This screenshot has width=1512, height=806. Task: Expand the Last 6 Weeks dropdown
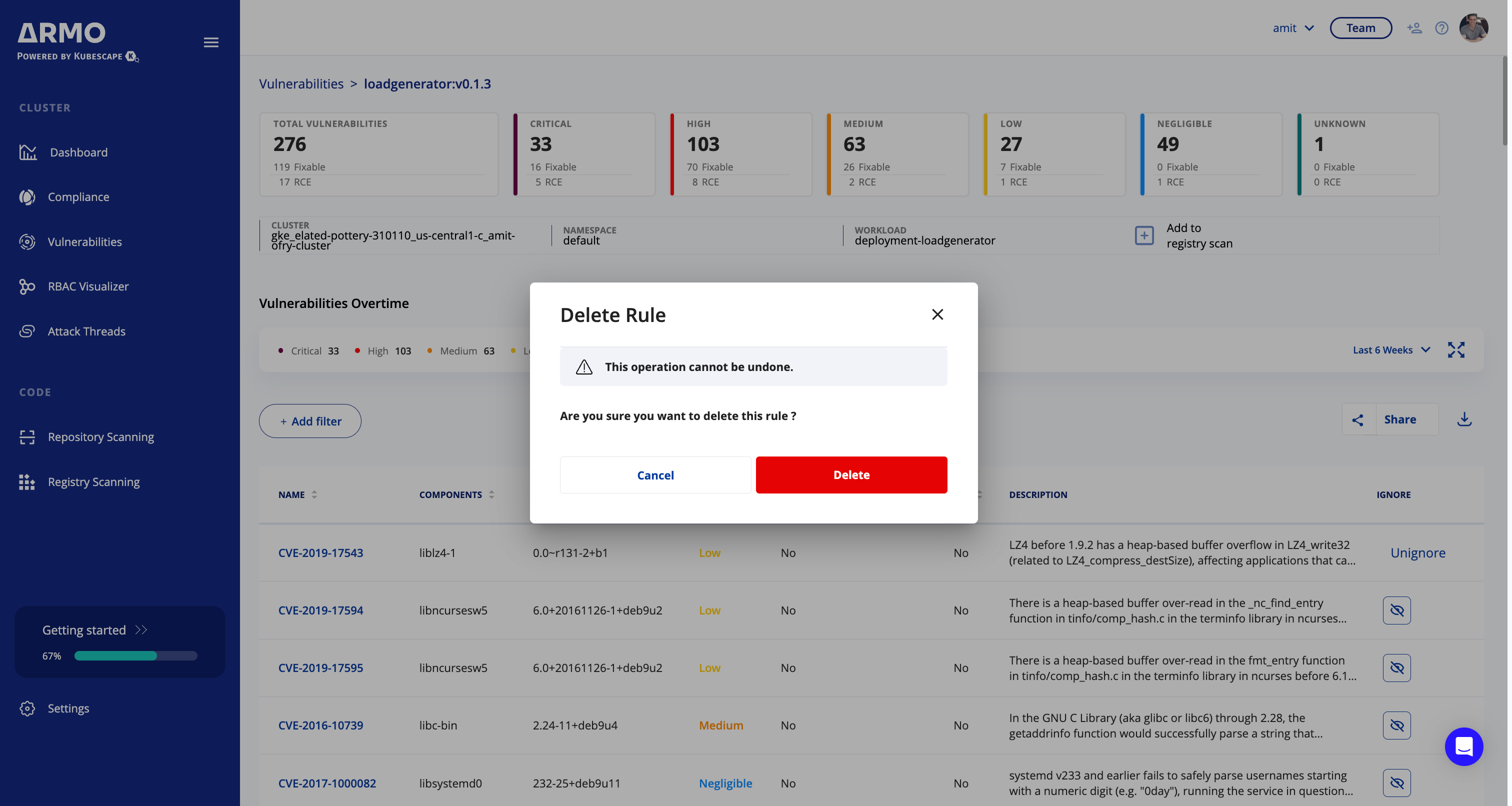click(x=1391, y=350)
